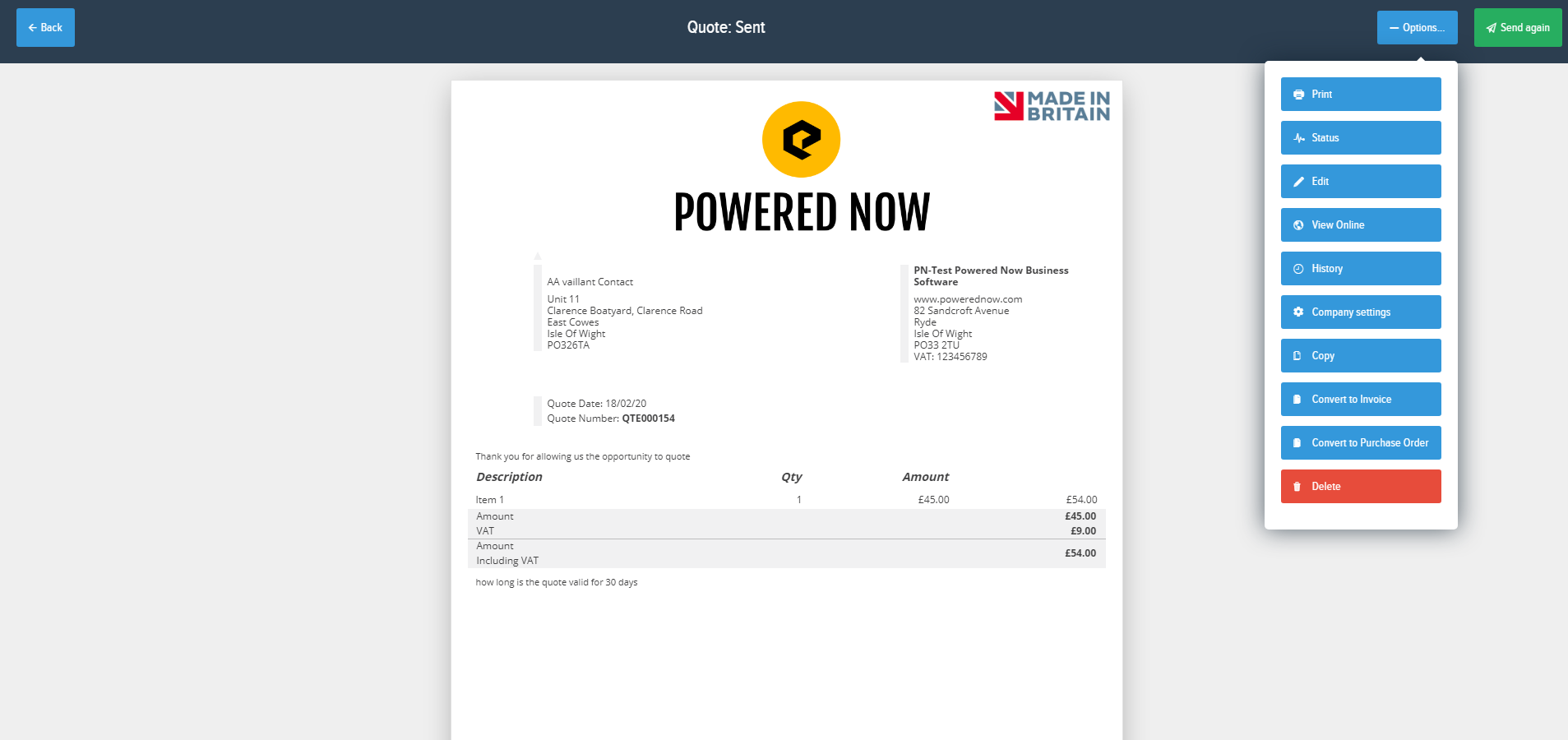Click the Item 1 description row

point(786,500)
